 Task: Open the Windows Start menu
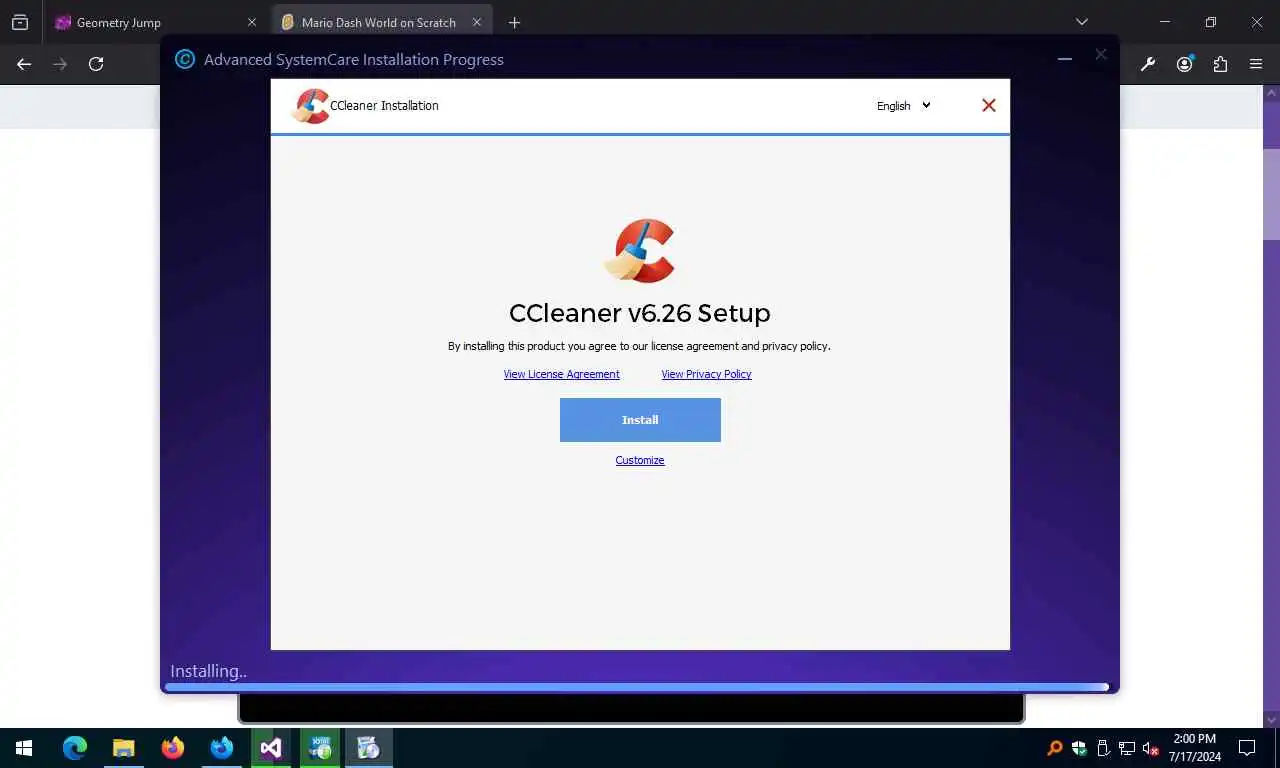(24, 748)
